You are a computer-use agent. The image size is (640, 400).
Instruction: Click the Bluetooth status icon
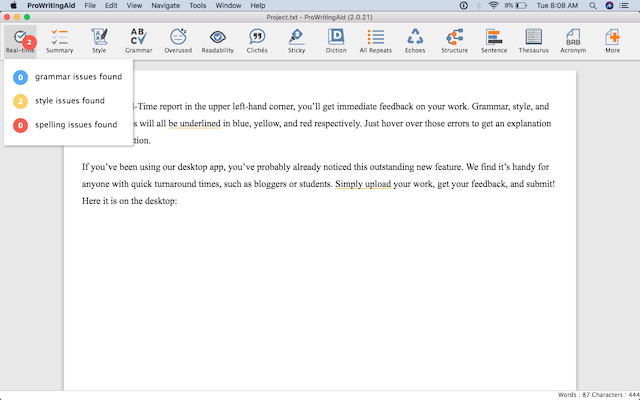pos(479,5)
